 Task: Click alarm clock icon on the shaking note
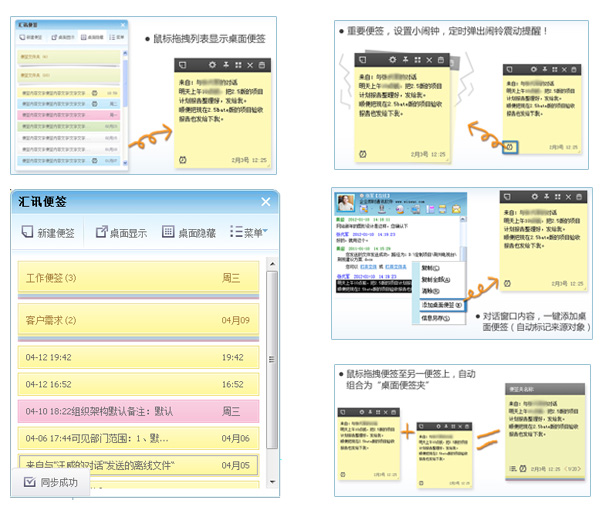tap(362, 154)
